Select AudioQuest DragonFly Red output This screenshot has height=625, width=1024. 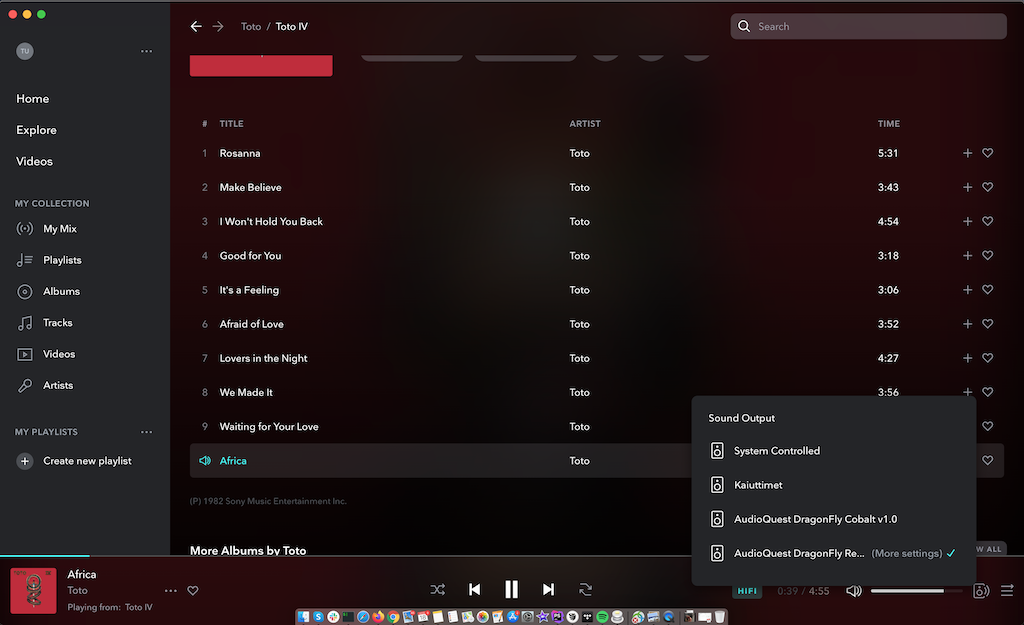click(799, 553)
